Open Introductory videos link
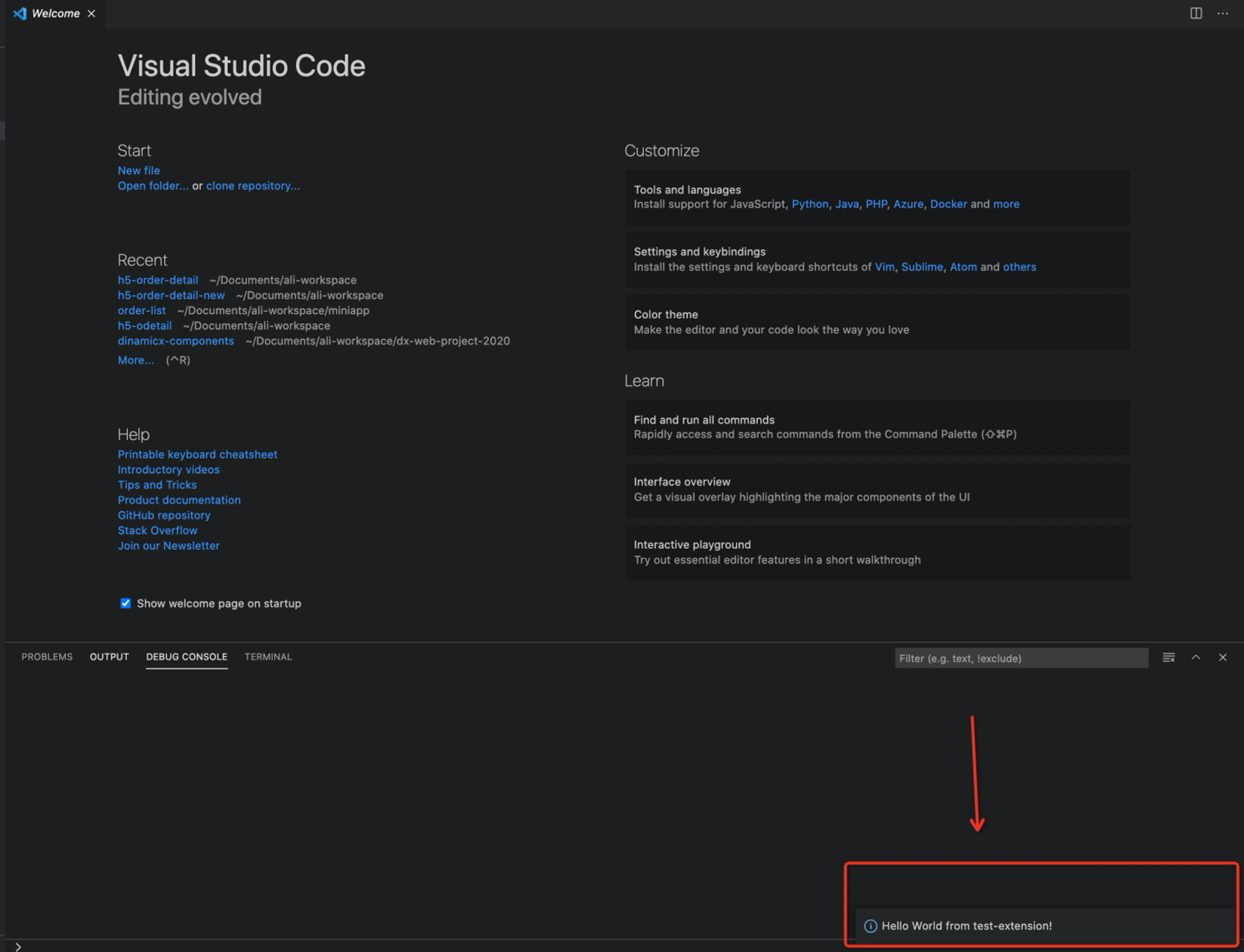This screenshot has height=952, width=1244. tap(169, 469)
